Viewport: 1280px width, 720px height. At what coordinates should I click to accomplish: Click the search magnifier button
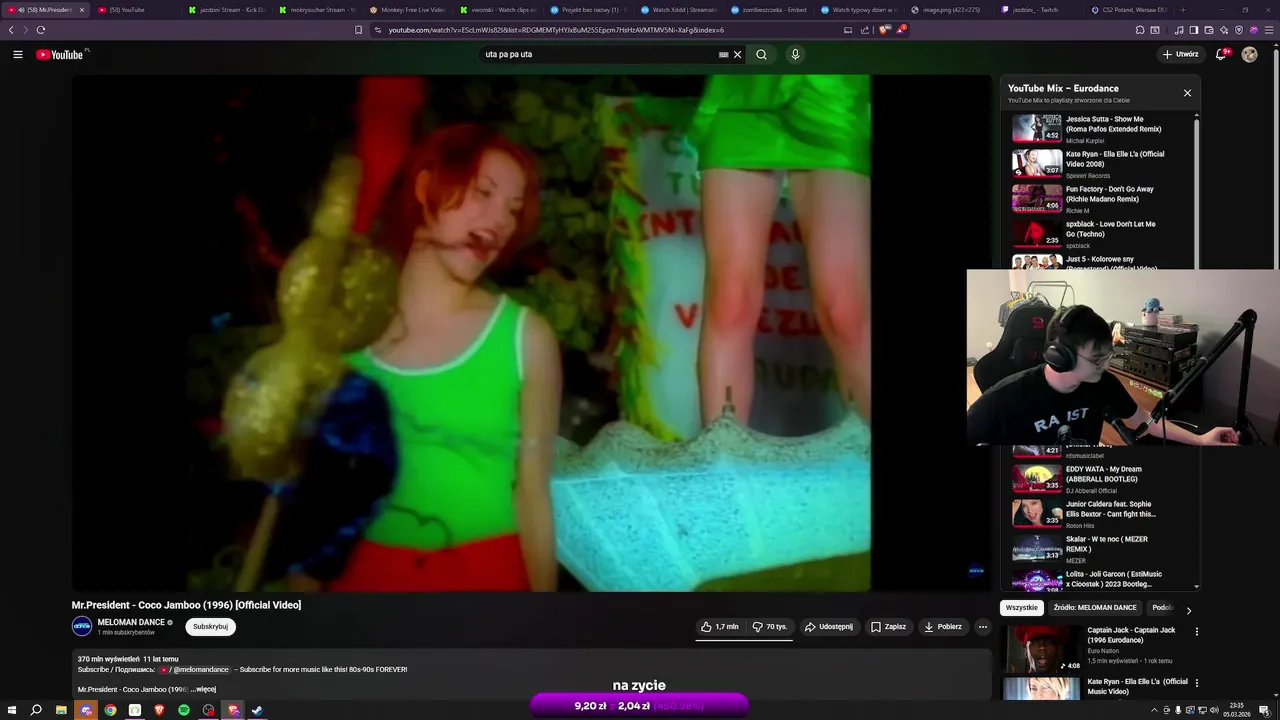(761, 54)
